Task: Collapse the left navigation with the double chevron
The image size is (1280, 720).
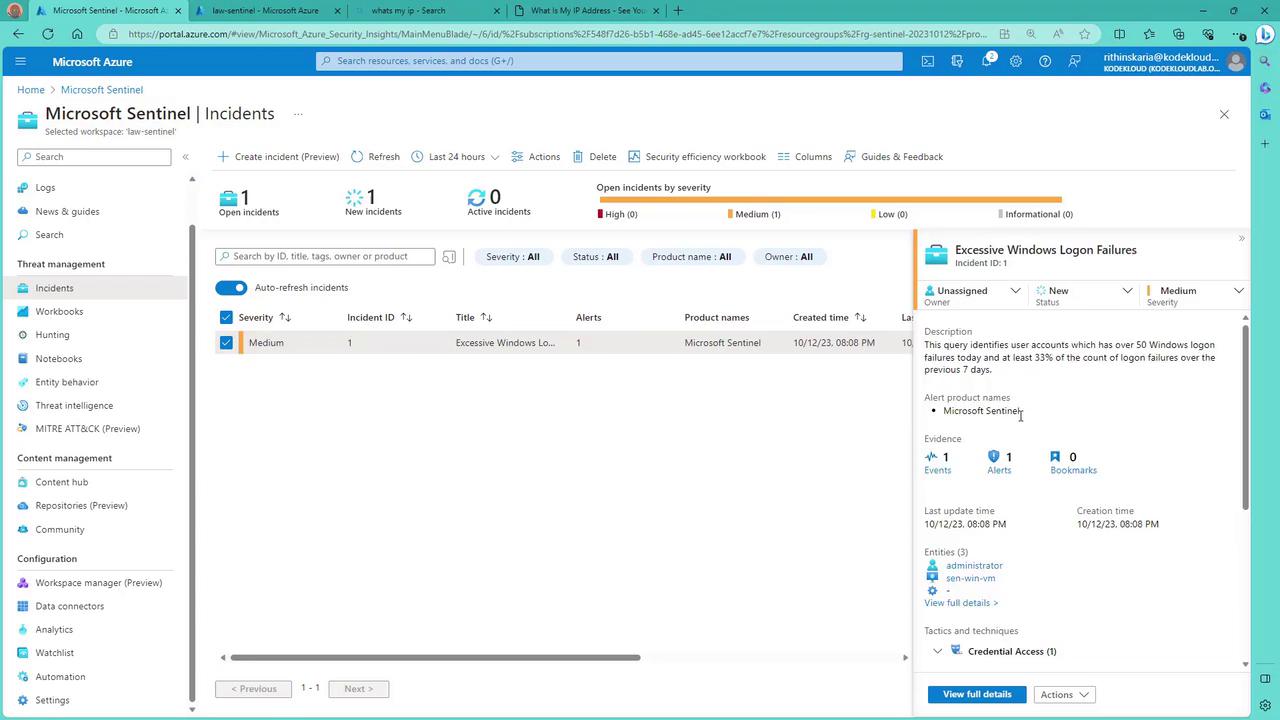Action: tap(185, 157)
